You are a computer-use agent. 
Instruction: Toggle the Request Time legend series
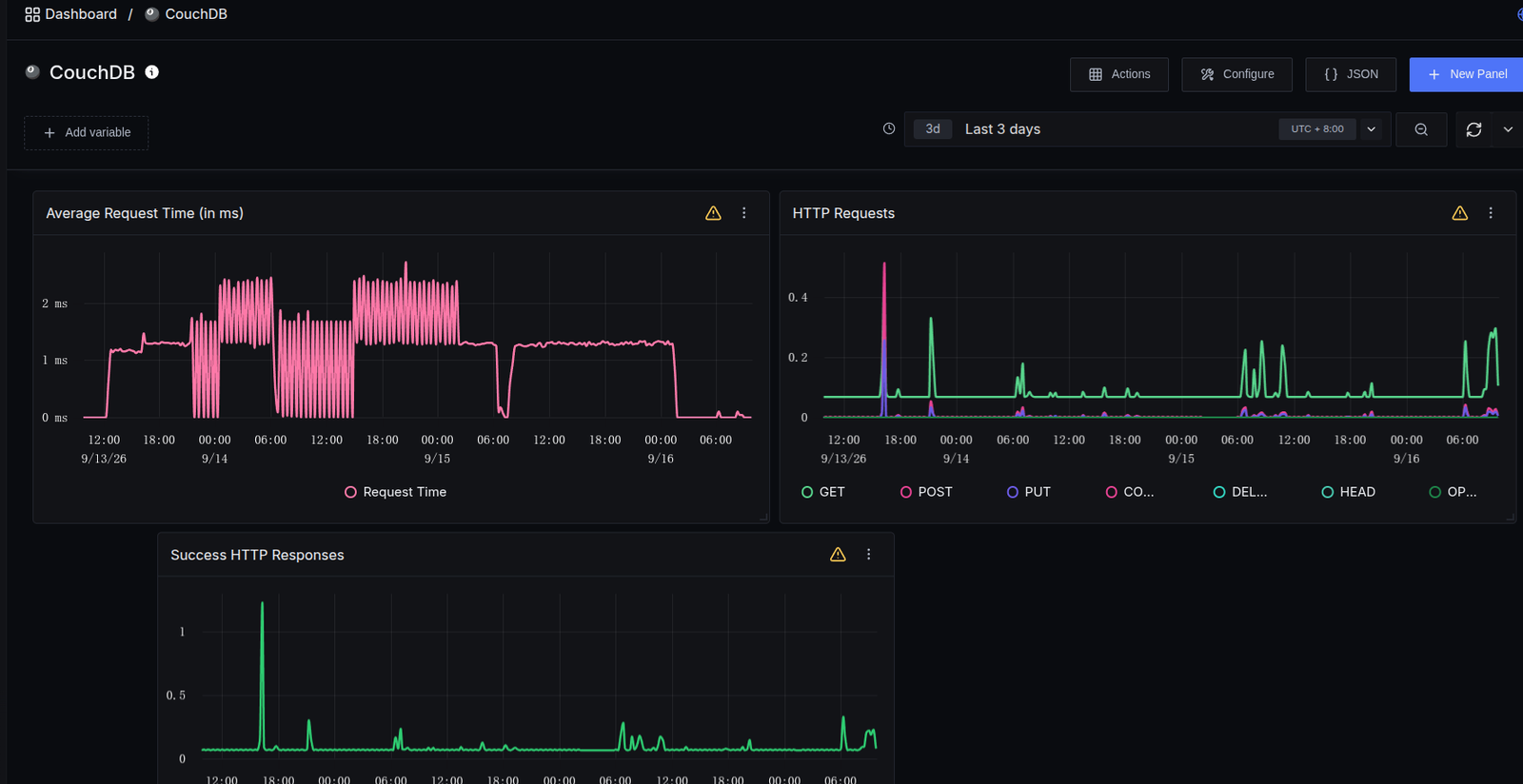(395, 492)
